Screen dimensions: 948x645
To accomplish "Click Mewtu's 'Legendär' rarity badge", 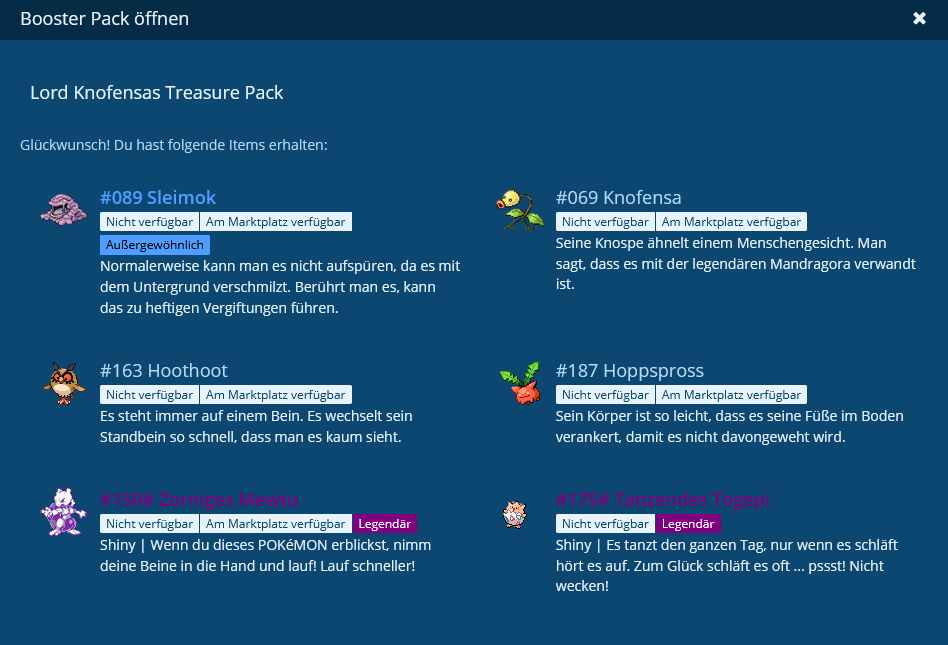I will pyautogui.click(x=385, y=524).
